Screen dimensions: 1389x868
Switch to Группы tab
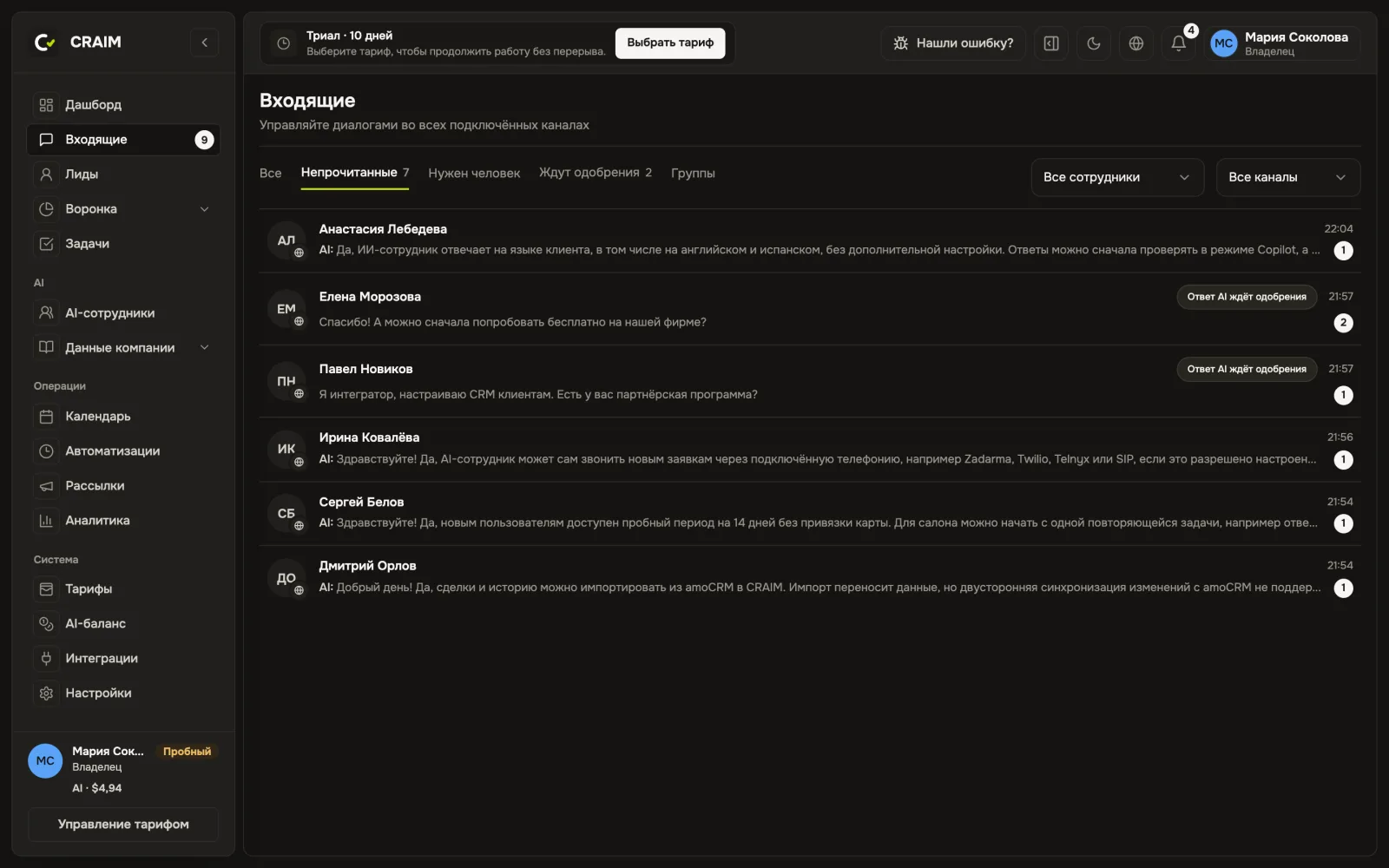[693, 174]
